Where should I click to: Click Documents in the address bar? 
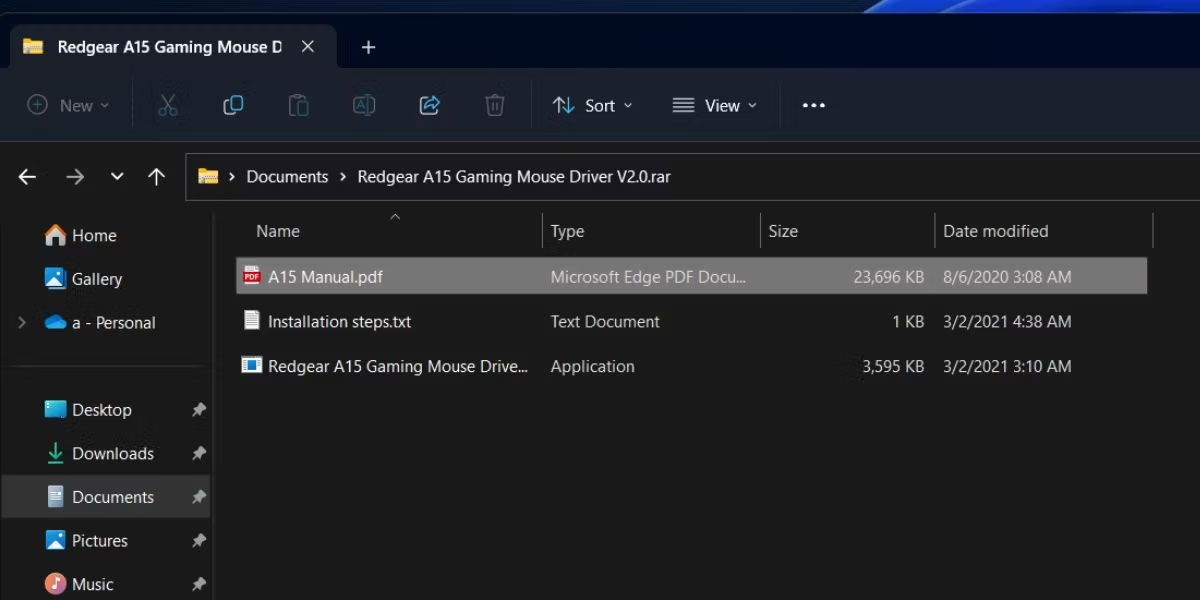click(287, 177)
